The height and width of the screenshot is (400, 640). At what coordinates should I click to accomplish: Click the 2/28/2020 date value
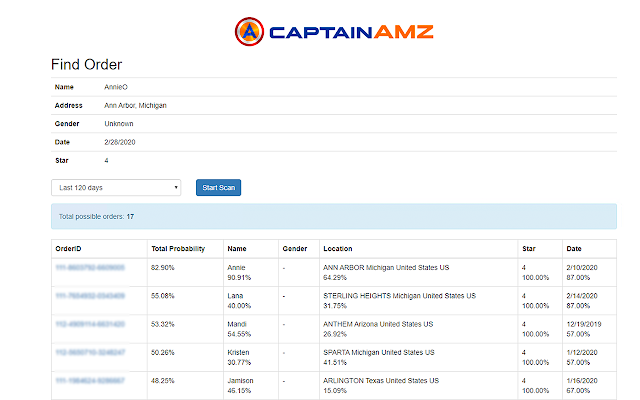click(x=120, y=142)
